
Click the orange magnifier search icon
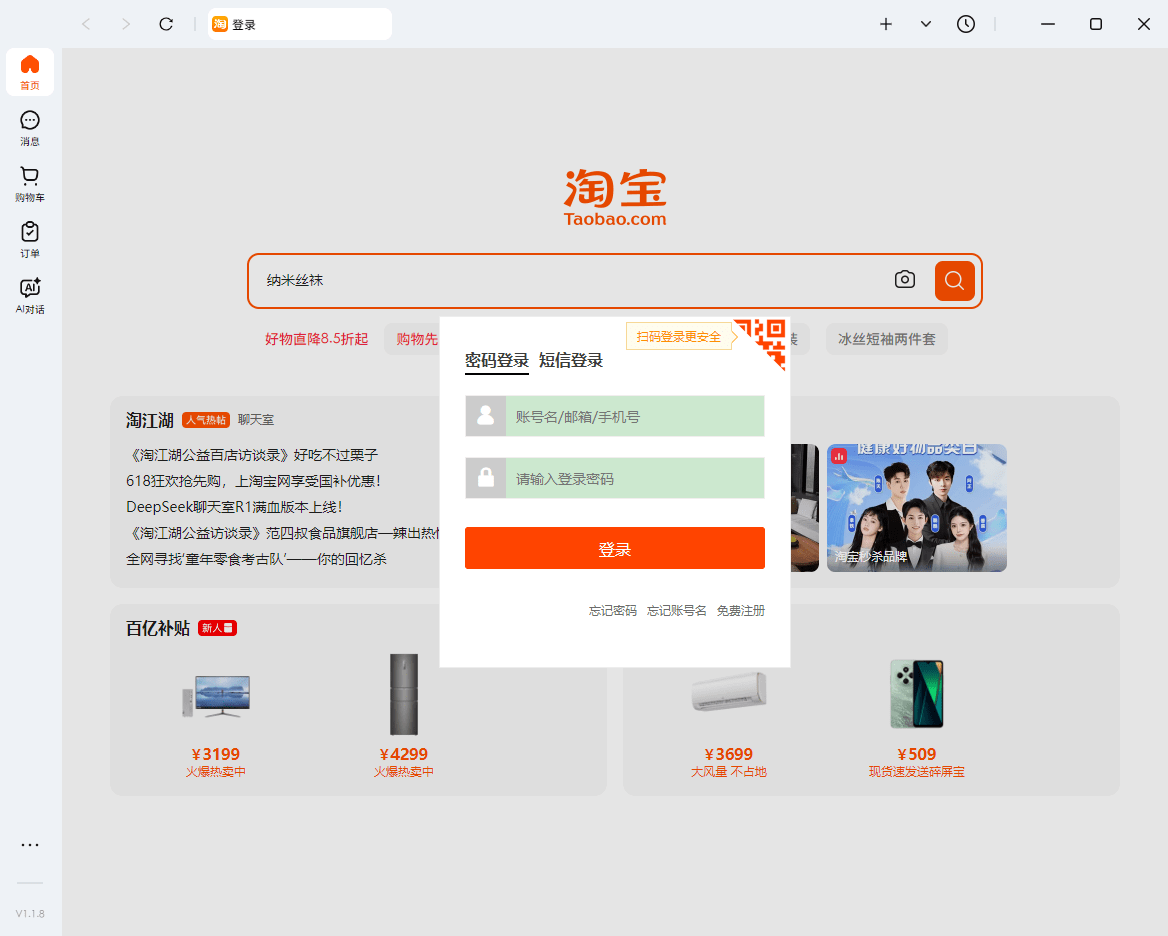(x=954, y=280)
